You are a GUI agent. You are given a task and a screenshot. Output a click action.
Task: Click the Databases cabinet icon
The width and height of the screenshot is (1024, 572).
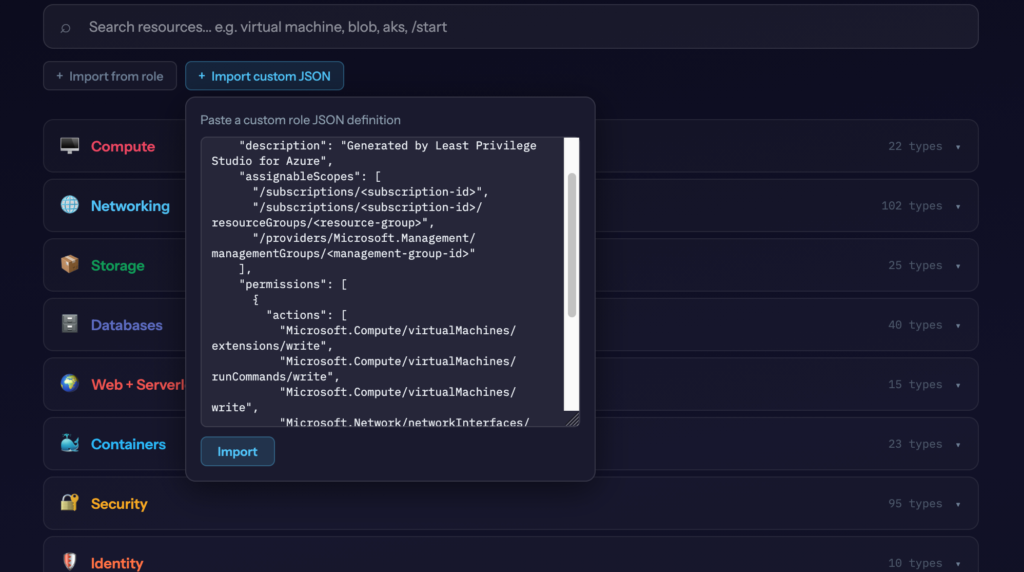click(x=69, y=324)
